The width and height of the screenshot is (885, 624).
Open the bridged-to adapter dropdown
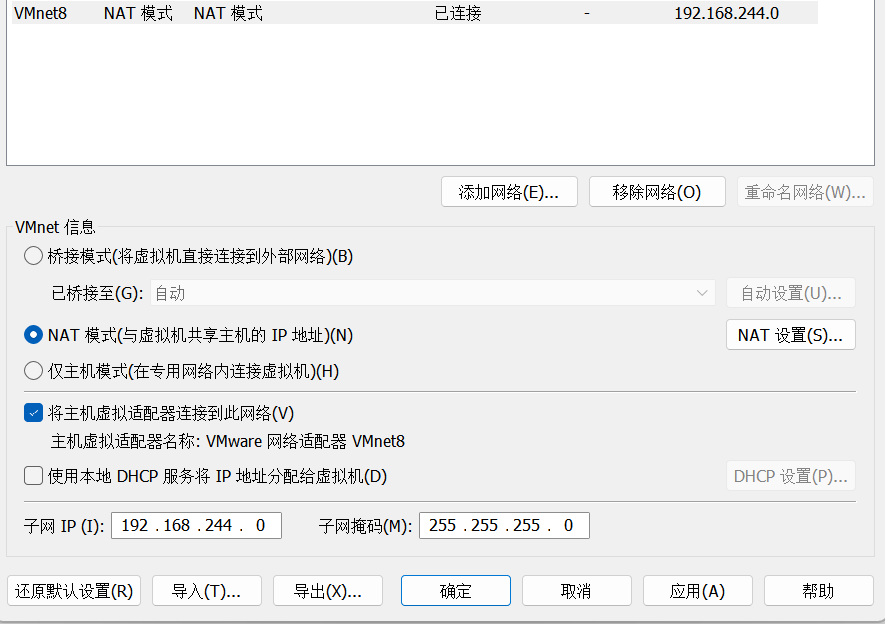pos(432,293)
